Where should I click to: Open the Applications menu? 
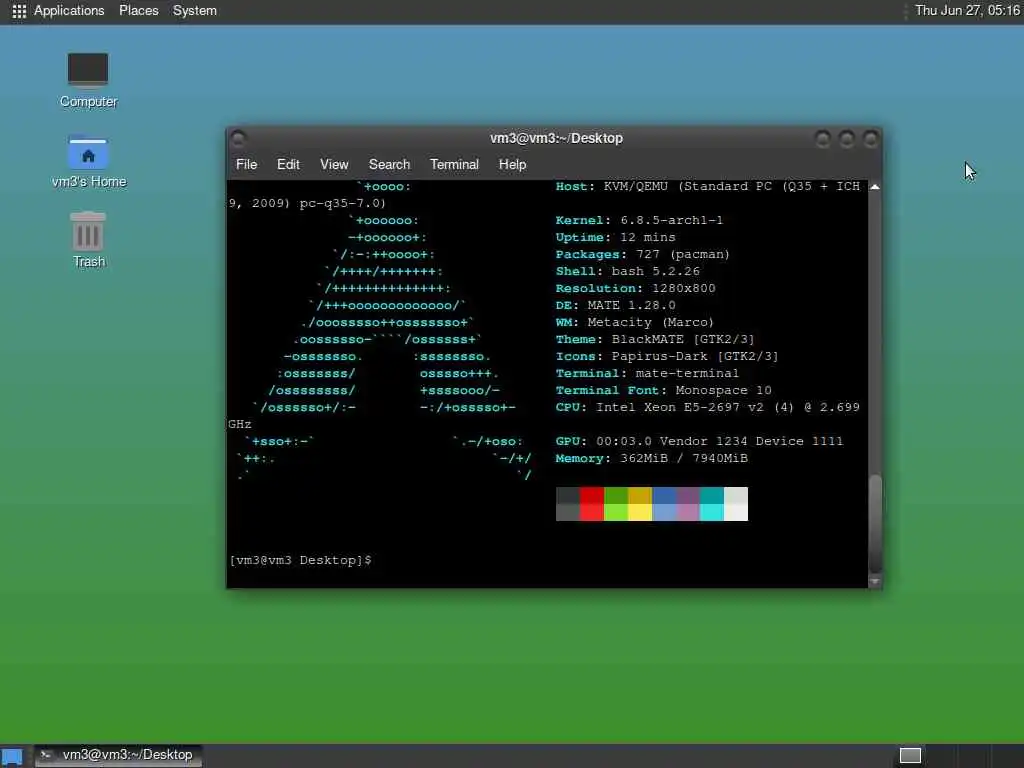pos(69,10)
